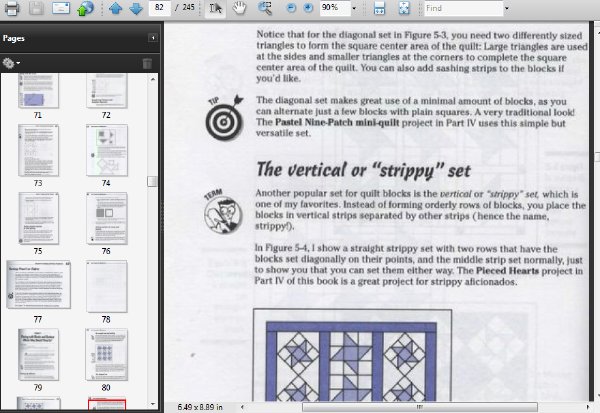
Task: Open page 74 thumbnail
Action: tap(107, 150)
